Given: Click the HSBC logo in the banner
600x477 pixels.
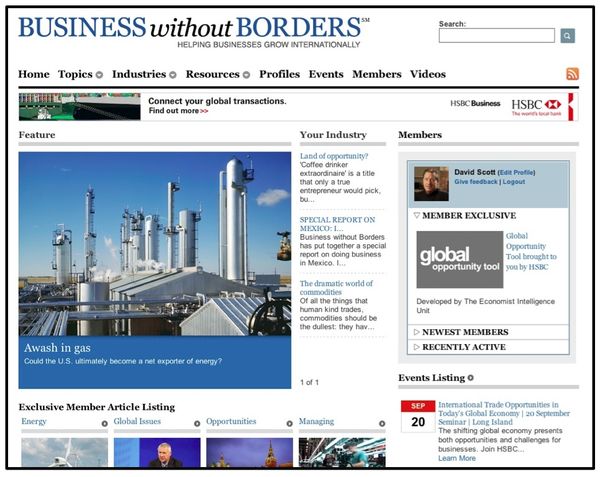Looking at the screenshot, I should (536, 107).
